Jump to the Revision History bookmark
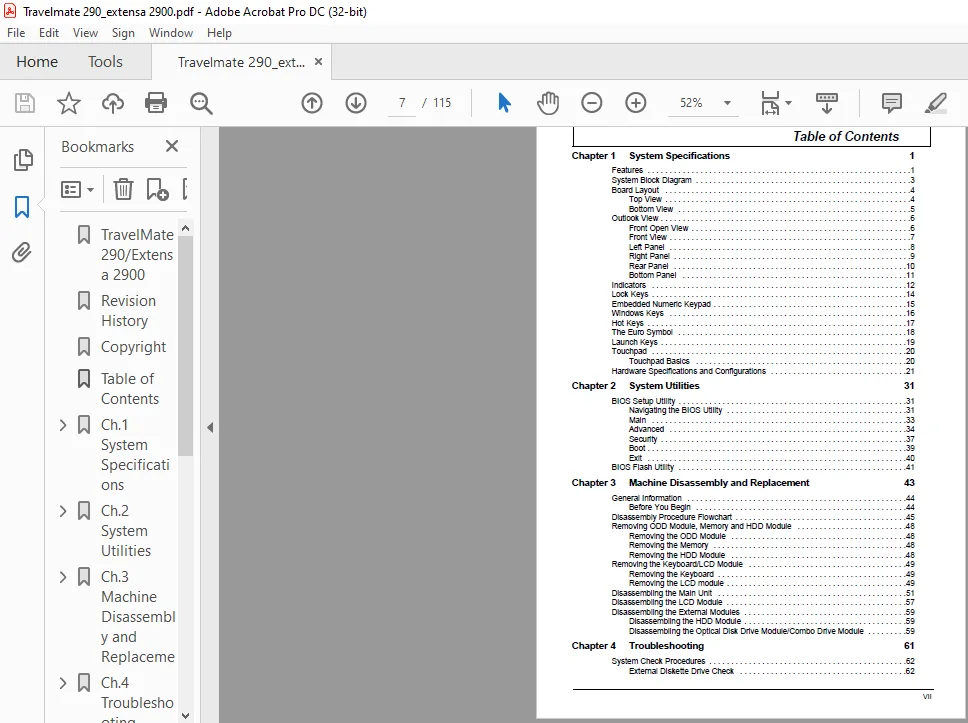968x723 pixels. (128, 311)
